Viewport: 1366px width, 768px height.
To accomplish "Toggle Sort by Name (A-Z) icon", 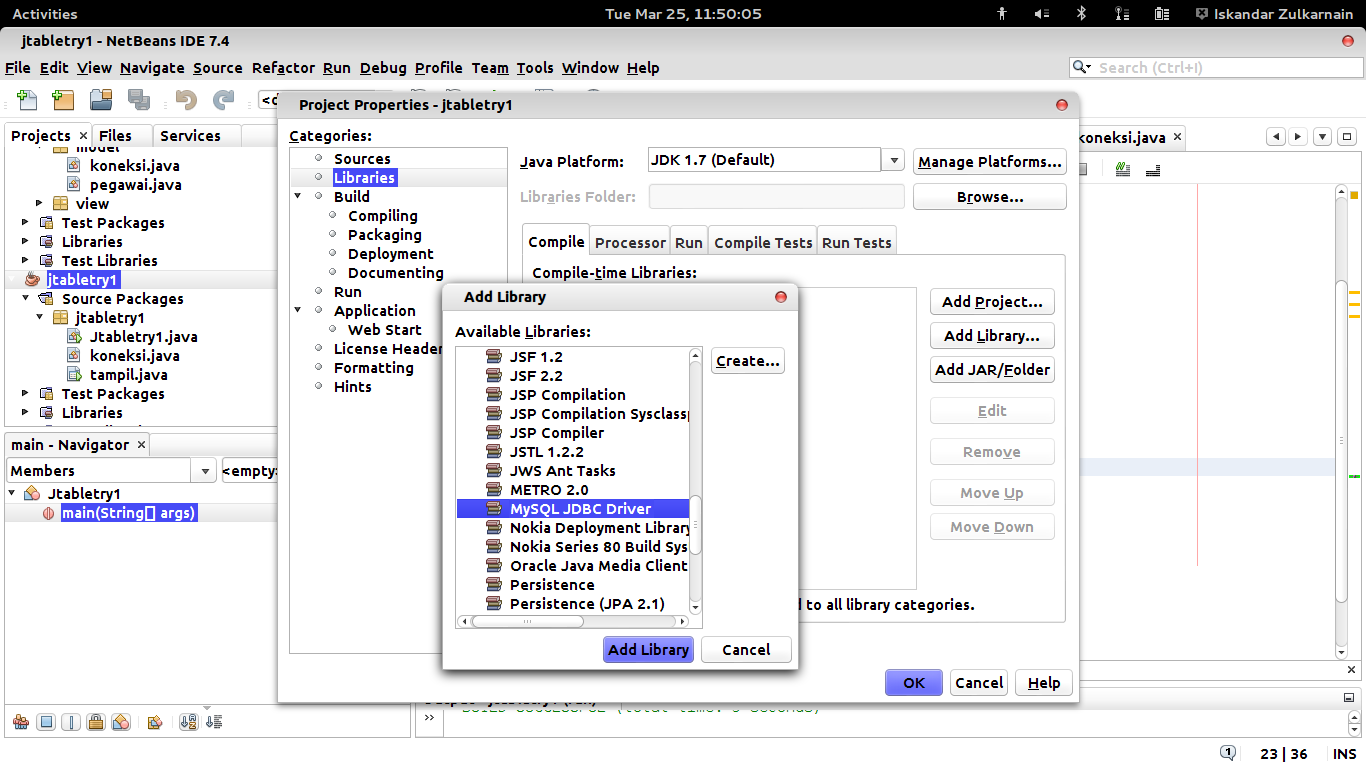I will pos(188,722).
